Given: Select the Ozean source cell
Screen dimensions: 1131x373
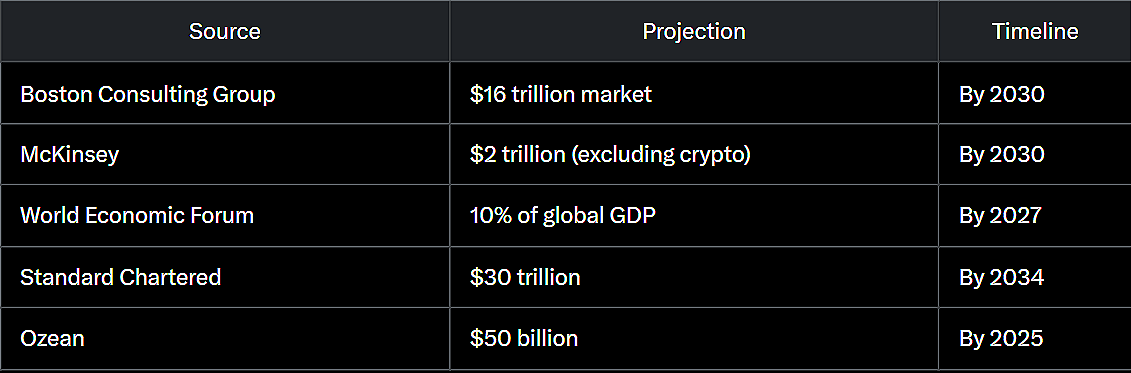Looking at the screenshot, I should tap(225, 338).
